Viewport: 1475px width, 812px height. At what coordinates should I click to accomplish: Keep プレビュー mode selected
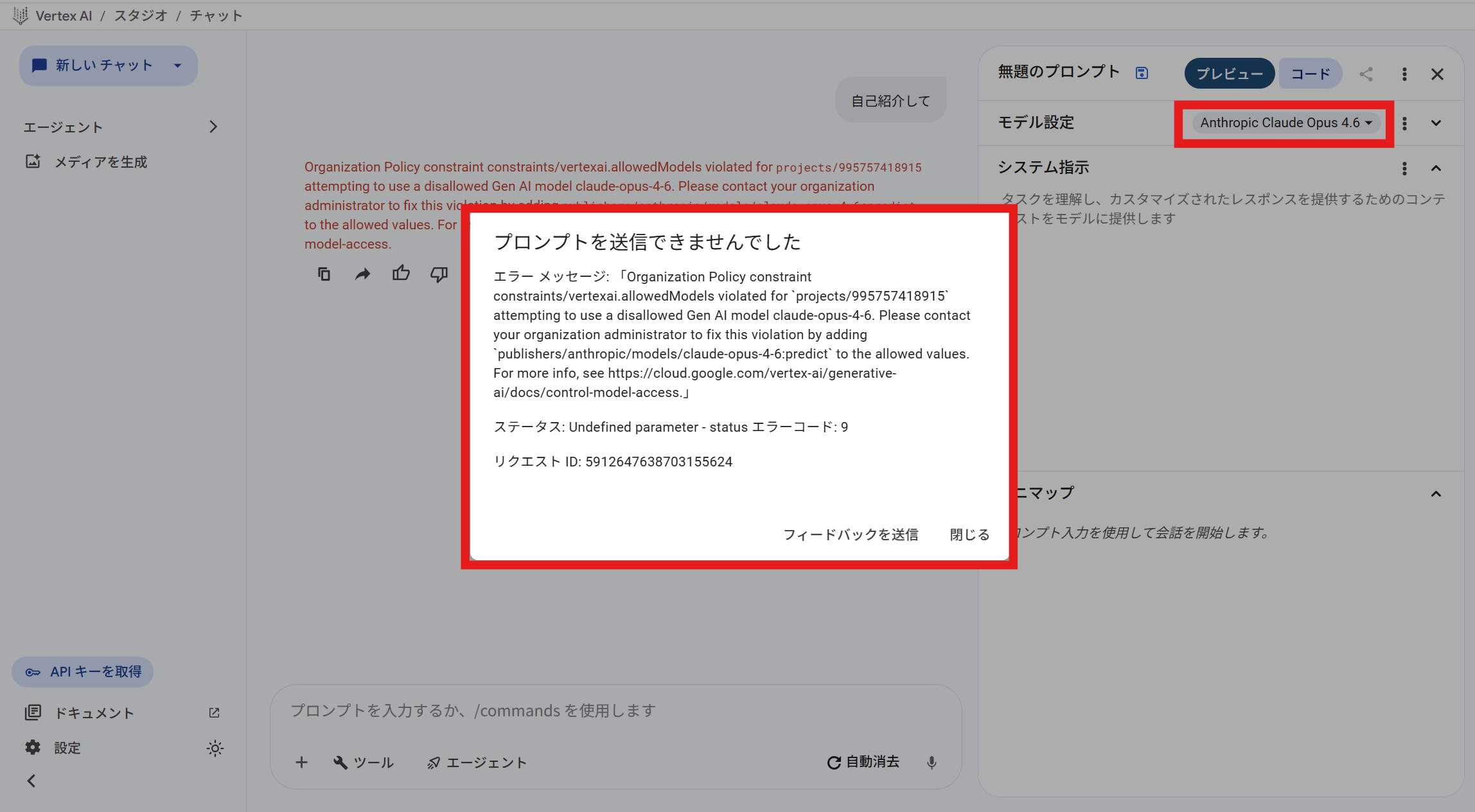pyautogui.click(x=1229, y=73)
